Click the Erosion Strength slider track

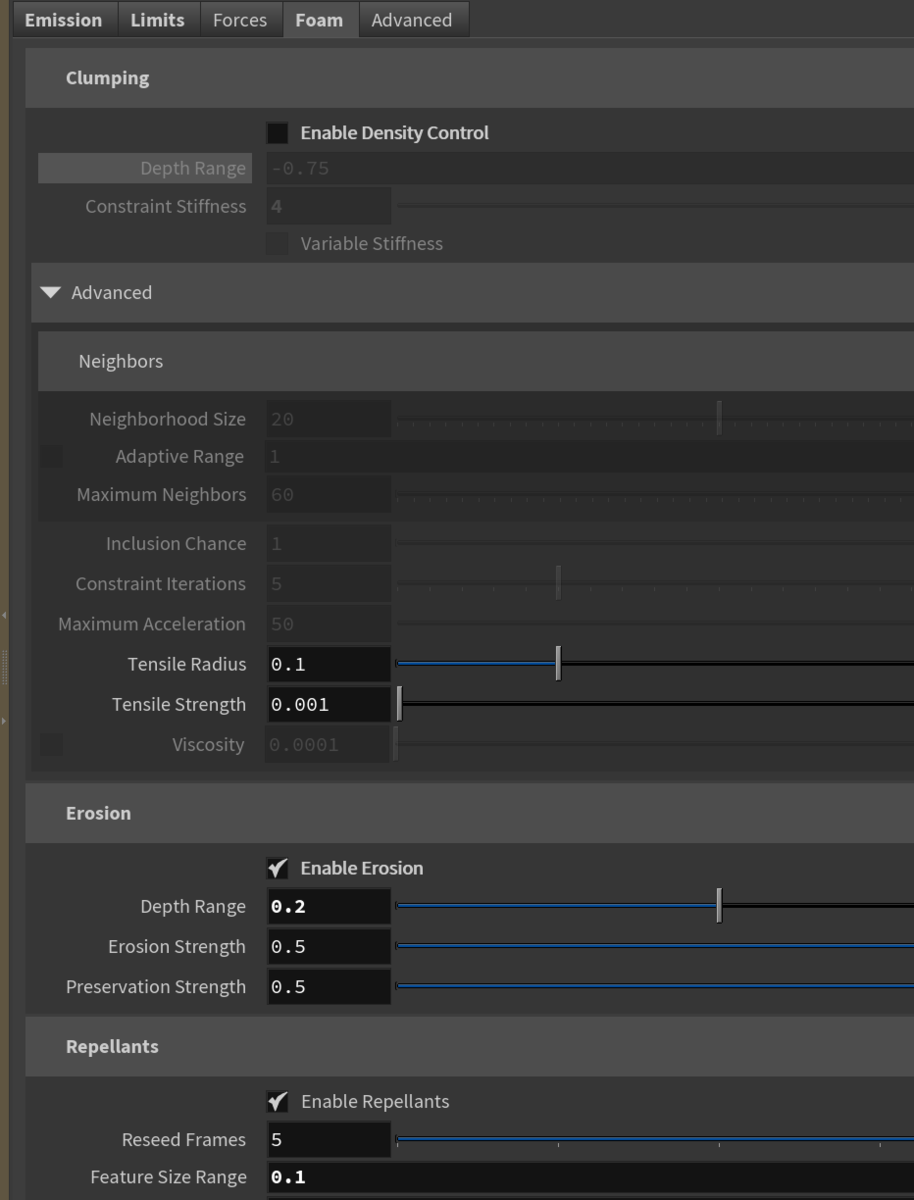point(655,946)
